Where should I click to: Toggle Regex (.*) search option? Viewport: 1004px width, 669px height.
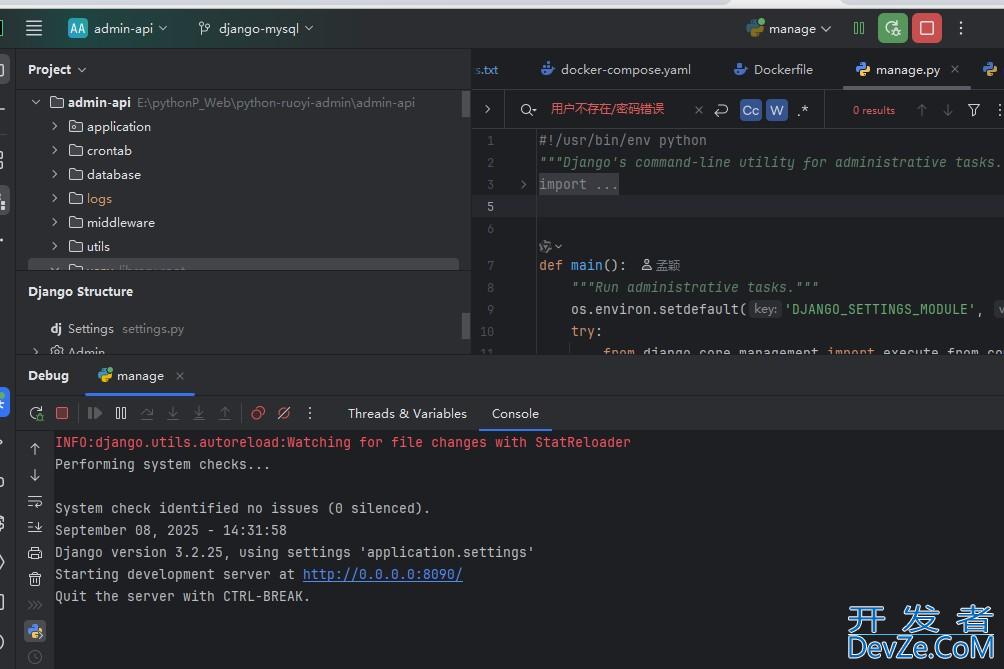803,110
